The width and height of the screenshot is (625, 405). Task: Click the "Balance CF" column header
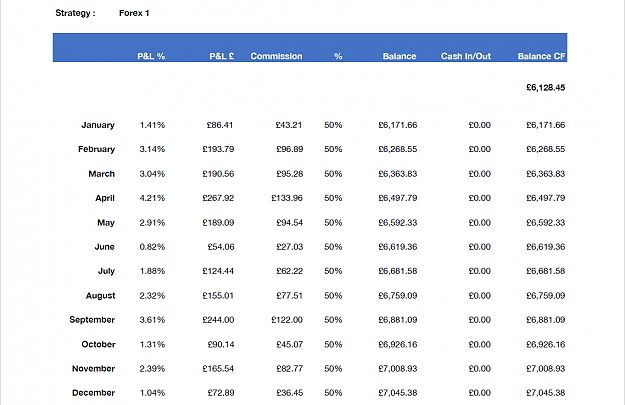pos(541,56)
